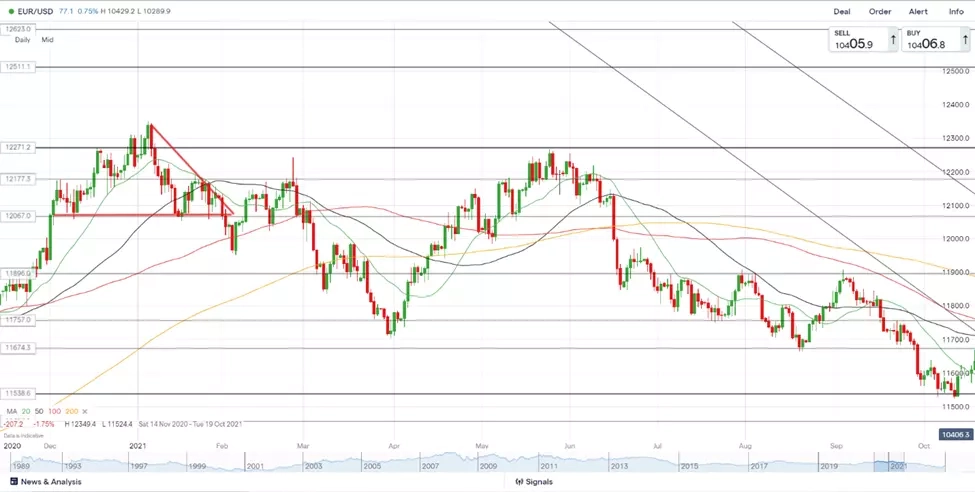Screen dimensions: 975x492
Task: Click the EUR/USD market name
Action: [x=35, y=11]
